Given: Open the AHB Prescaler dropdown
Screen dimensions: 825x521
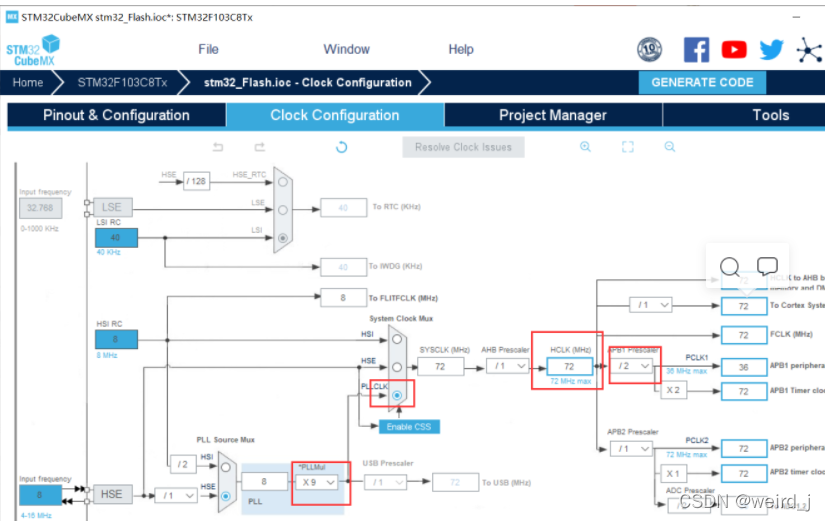Looking at the screenshot, I should (x=507, y=366).
